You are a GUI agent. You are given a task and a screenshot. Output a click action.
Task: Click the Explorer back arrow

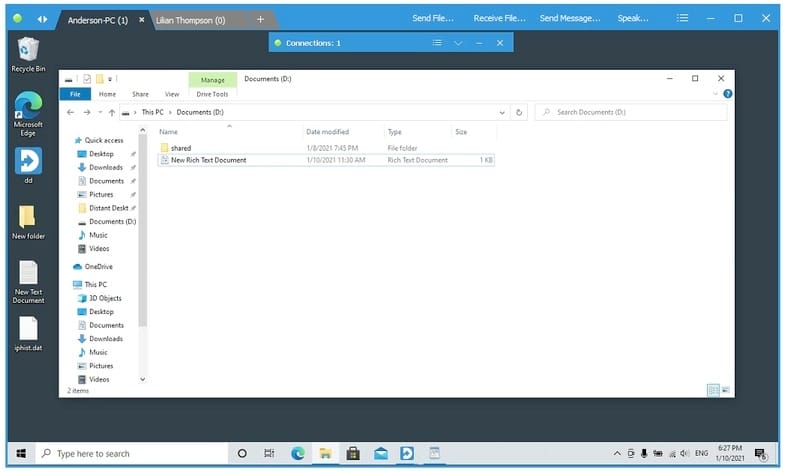[71, 113]
